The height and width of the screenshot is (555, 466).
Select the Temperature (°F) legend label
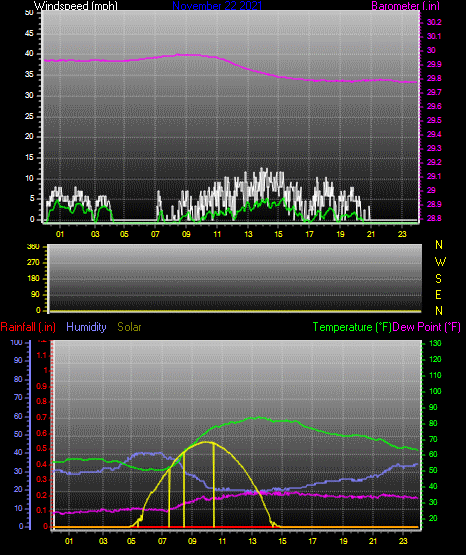pos(352,327)
